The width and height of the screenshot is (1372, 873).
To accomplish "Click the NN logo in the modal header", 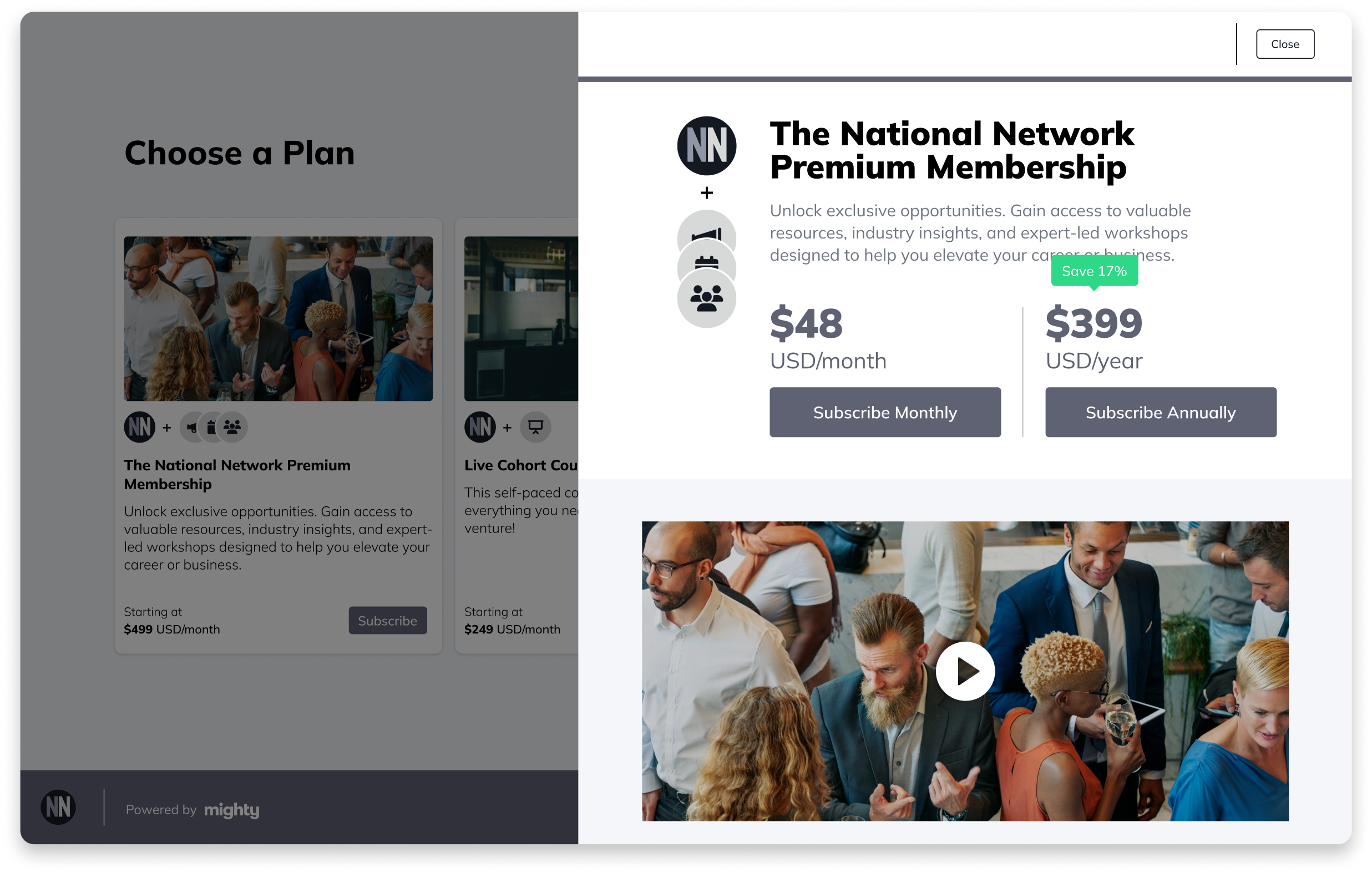I will coord(706,146).
